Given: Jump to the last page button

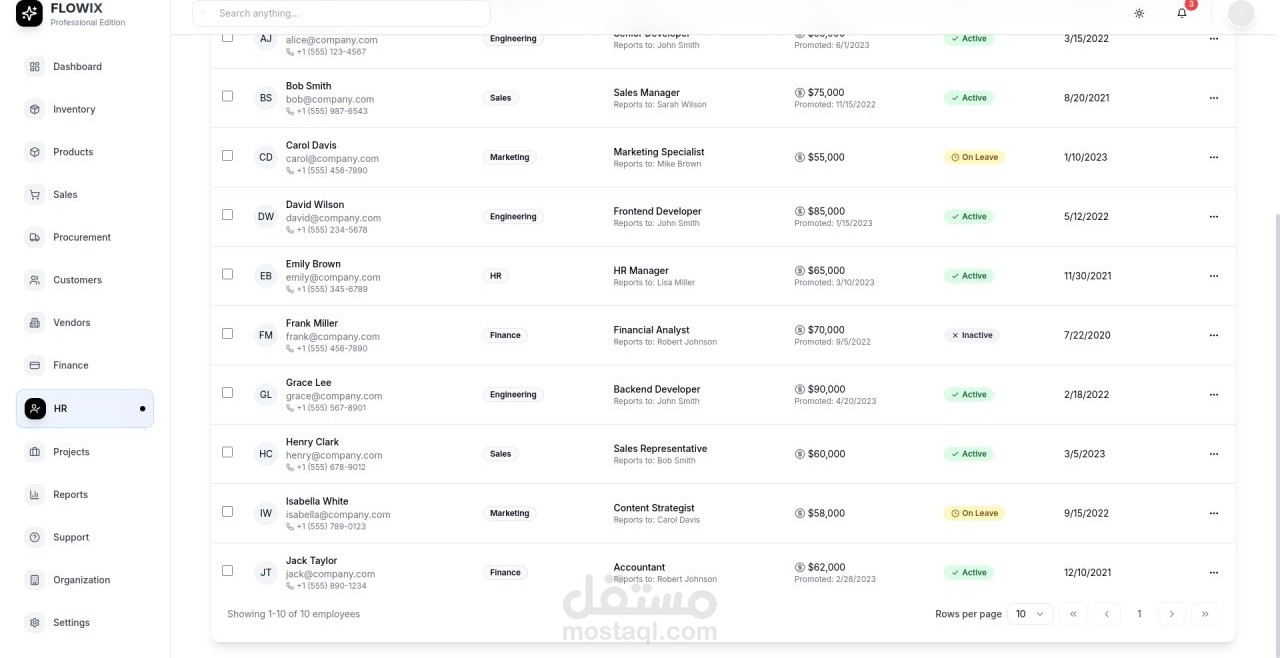Looking at the screenshot, I should [1205, 614].
